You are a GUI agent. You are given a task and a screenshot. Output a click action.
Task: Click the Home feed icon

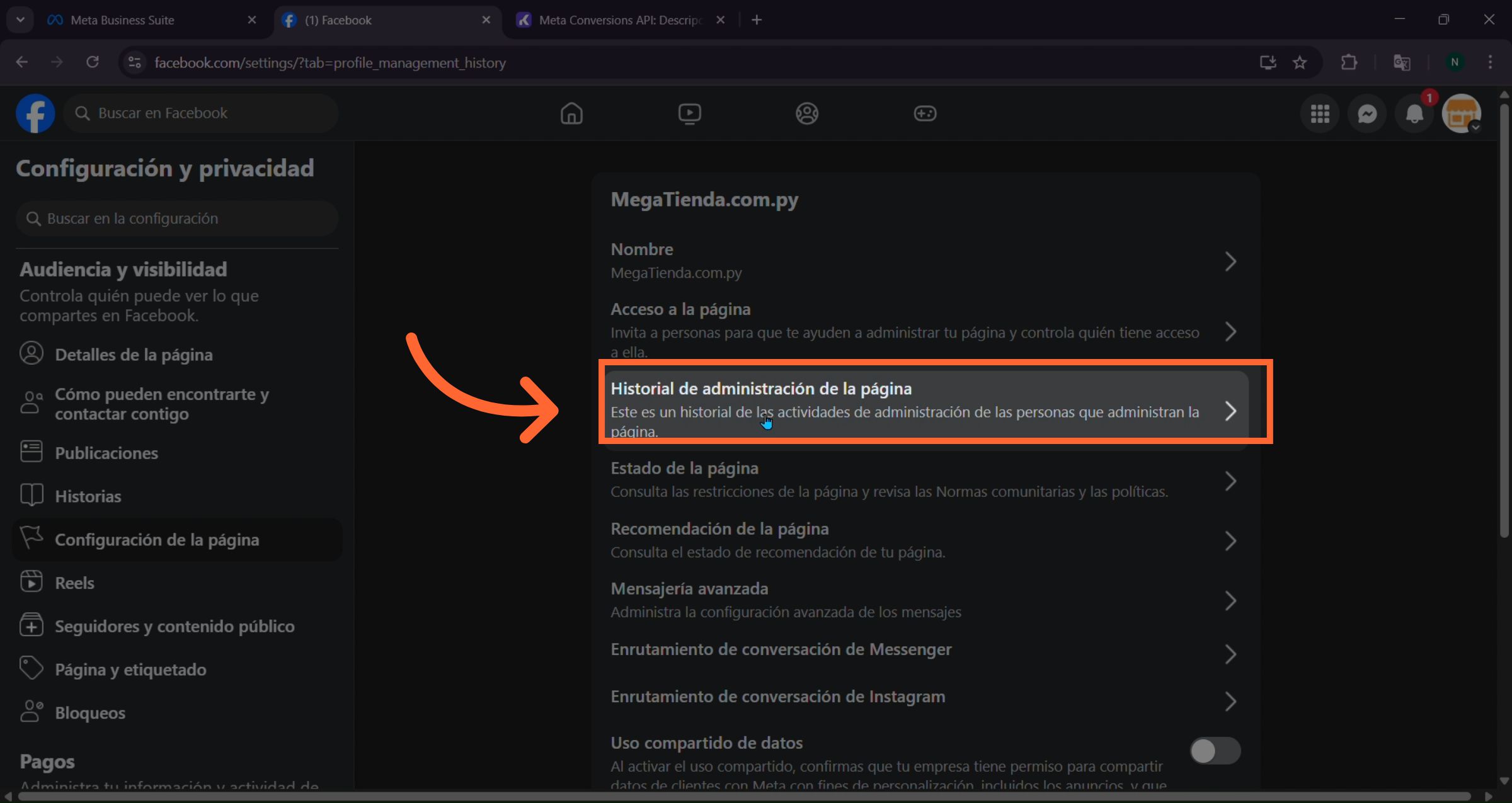pyautogui.click(x=572, y=113)
